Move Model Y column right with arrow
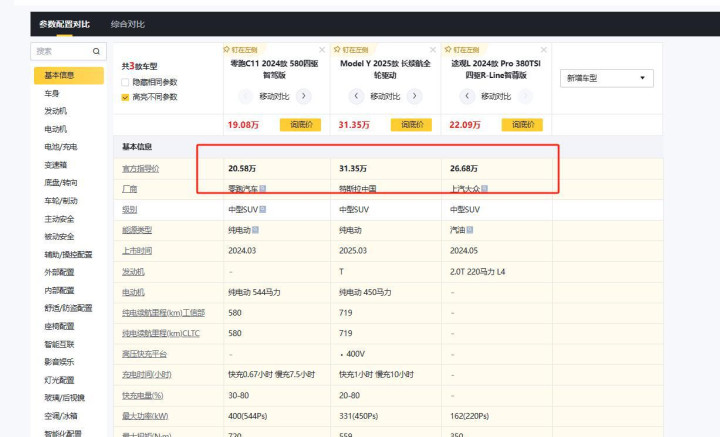The image size is (720, 437). [414, 96]
